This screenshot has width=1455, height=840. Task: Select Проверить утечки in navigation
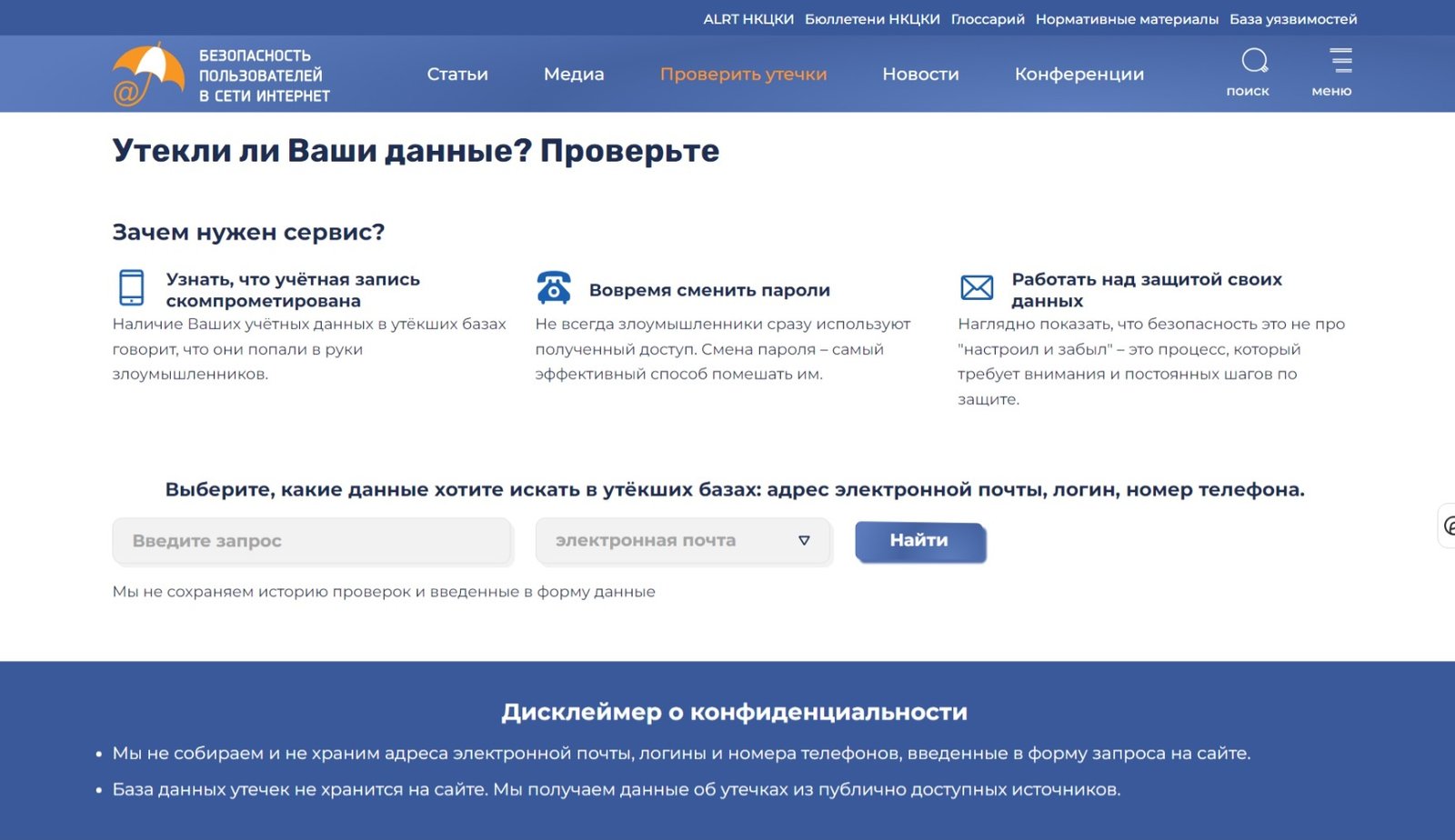743,75
